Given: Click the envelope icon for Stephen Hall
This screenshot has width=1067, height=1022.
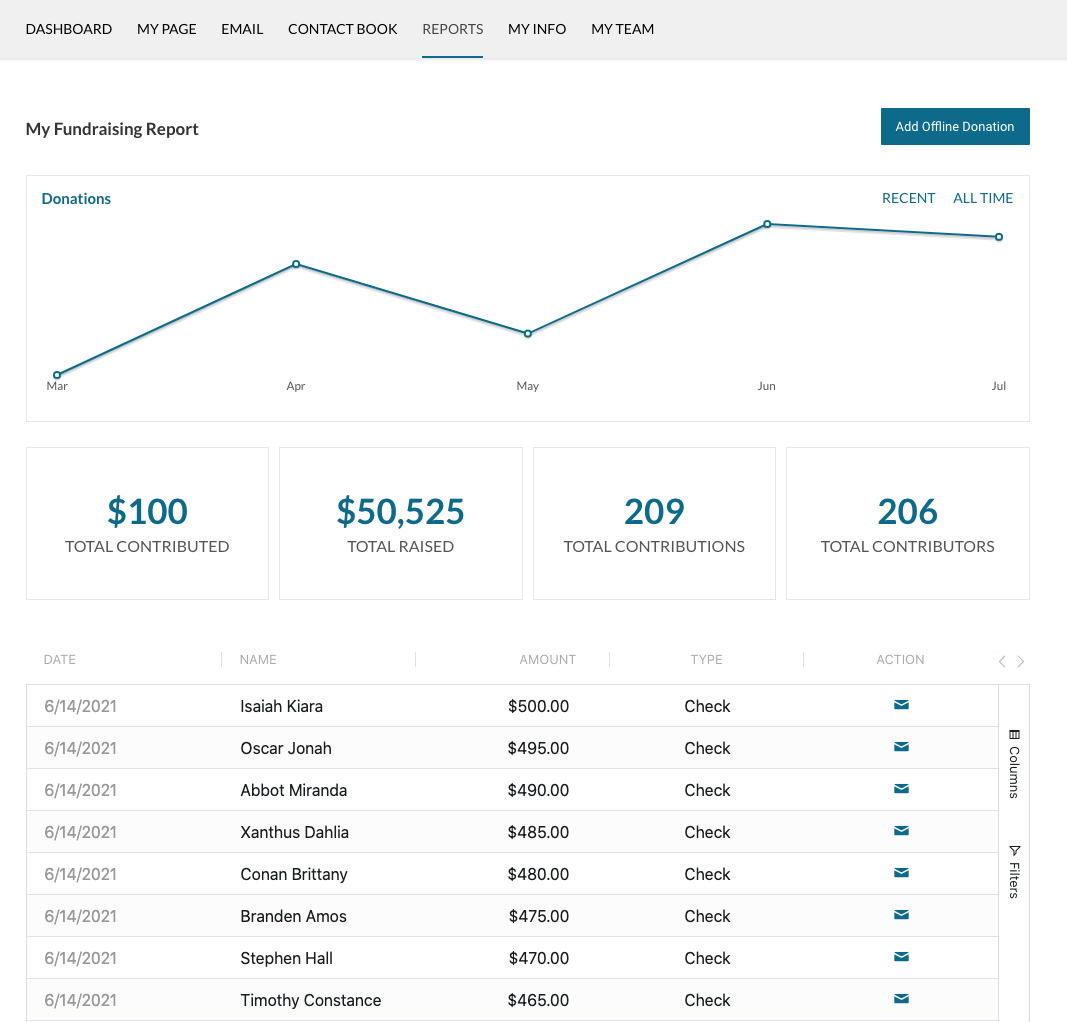Looking at the screenshot, I should 901,957.
